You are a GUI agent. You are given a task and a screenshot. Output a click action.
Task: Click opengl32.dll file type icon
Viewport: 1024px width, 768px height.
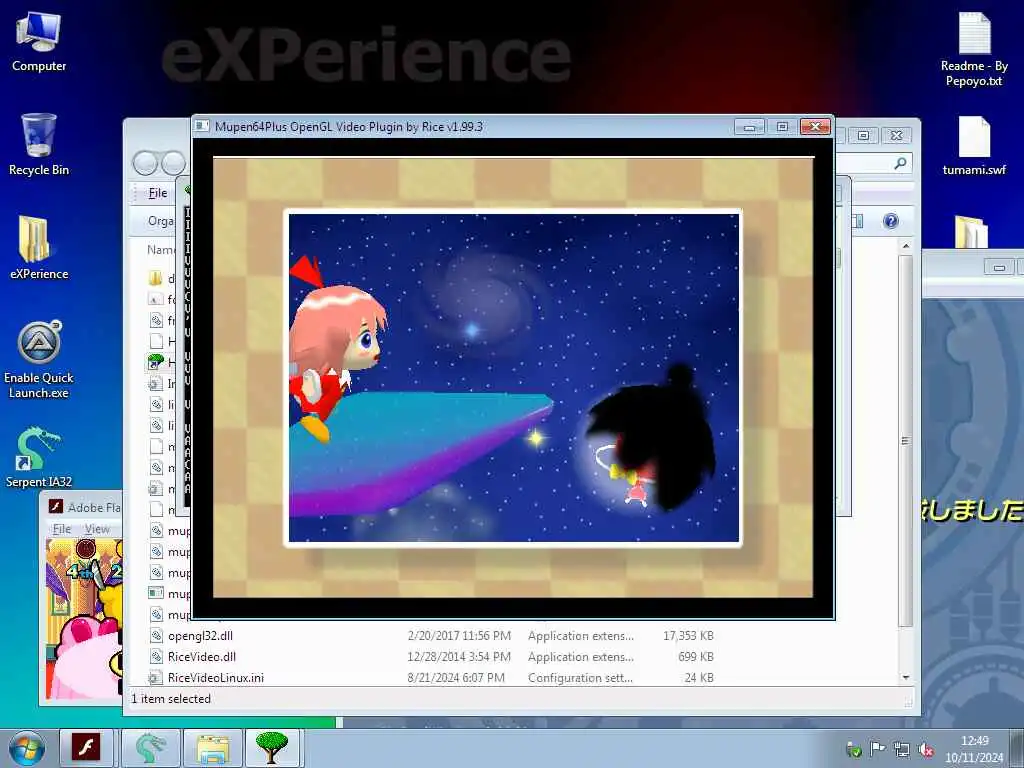point(156,635)
